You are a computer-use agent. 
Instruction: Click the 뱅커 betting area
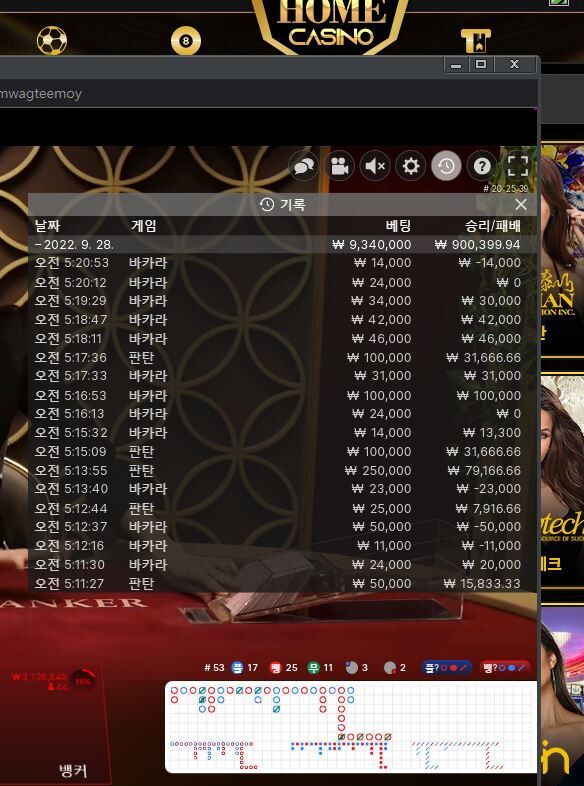click(x=54, y=723)
